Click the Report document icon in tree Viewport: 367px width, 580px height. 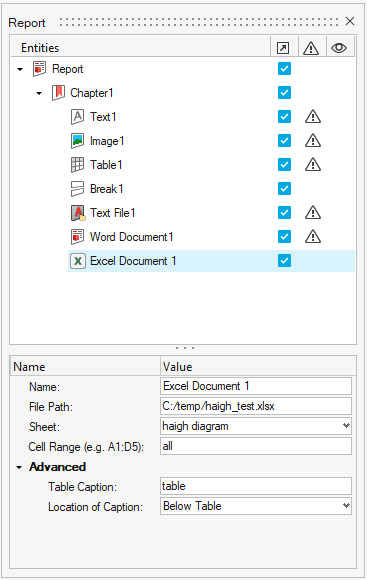point(39,69)
